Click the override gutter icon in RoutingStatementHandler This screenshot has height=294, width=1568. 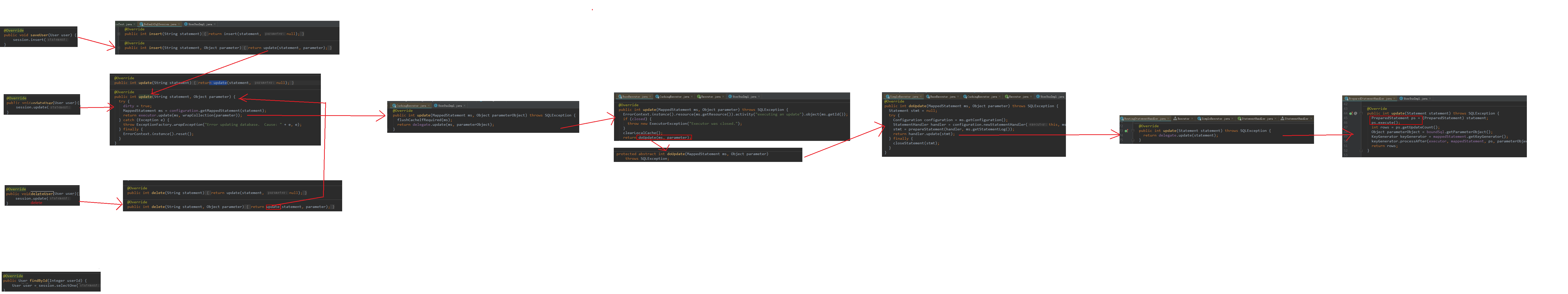click(x=1127, y=131)
